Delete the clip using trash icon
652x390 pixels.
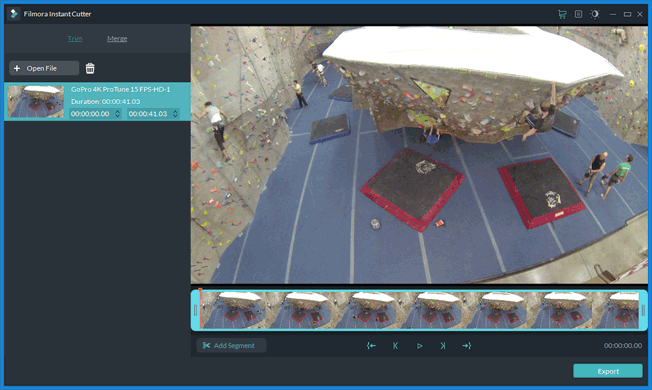[x=90, y=68]
